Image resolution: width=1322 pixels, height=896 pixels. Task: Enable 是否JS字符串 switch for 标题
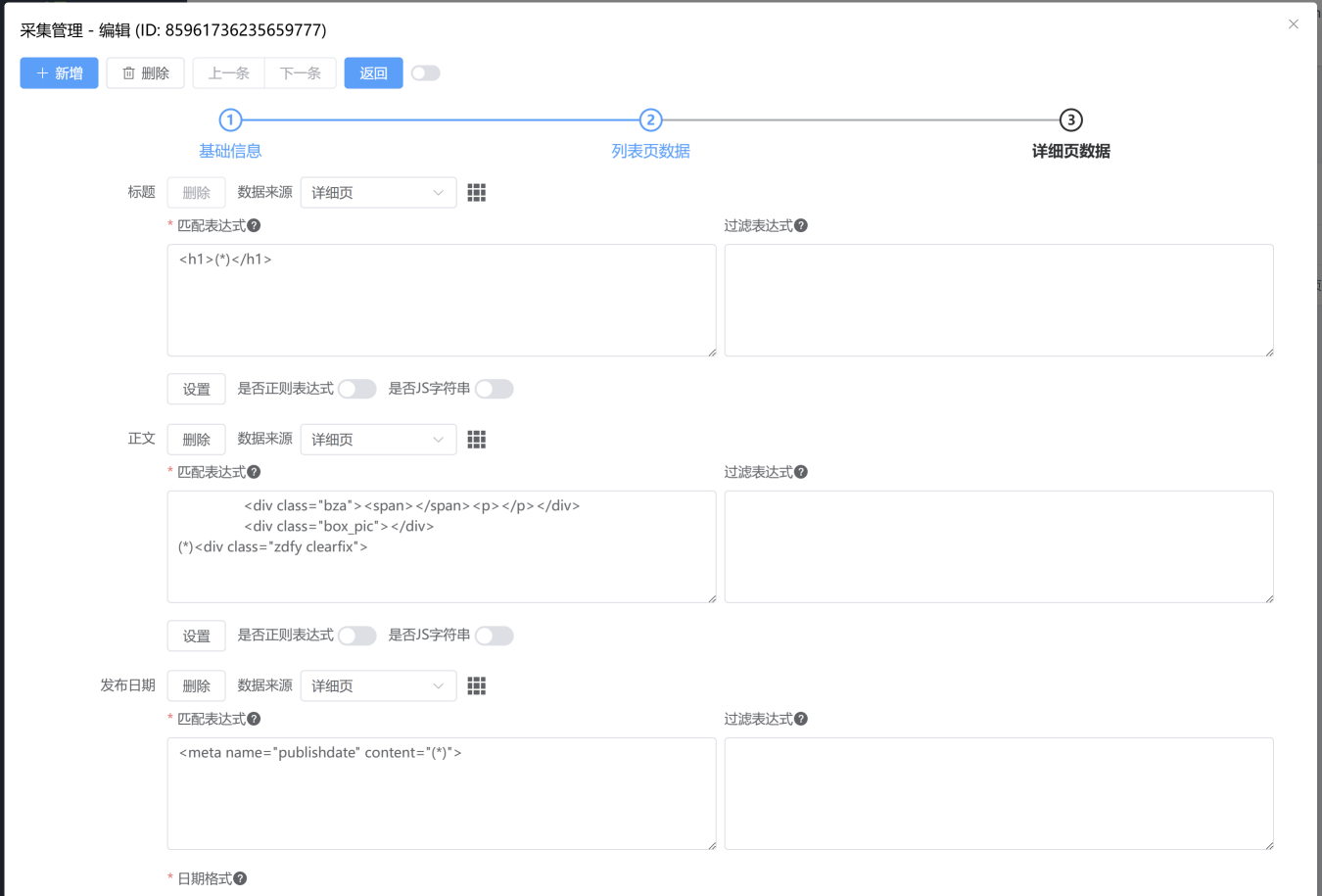(x=495, y=390)
